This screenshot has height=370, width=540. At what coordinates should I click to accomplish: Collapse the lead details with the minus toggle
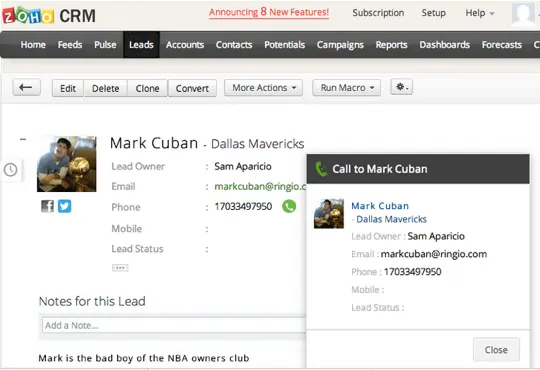23,140
